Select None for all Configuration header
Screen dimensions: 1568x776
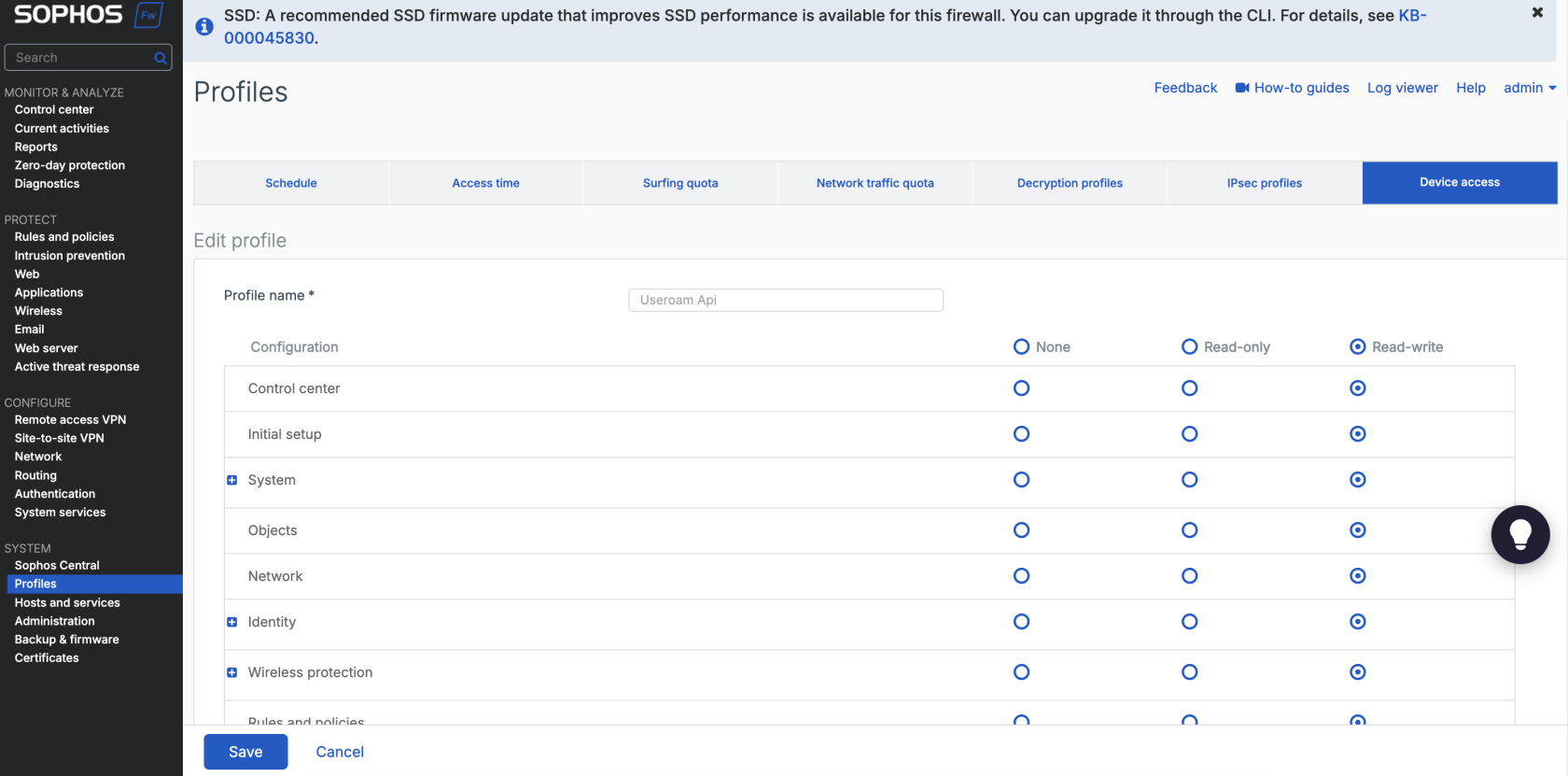point(1021,346)
